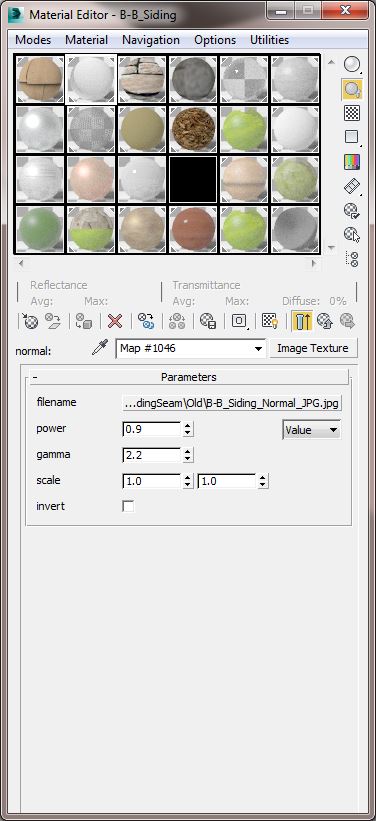Screen dimensions: 376x821
Task: Select the half-stone half-grass sample slot
Action: tap(91, 229)
